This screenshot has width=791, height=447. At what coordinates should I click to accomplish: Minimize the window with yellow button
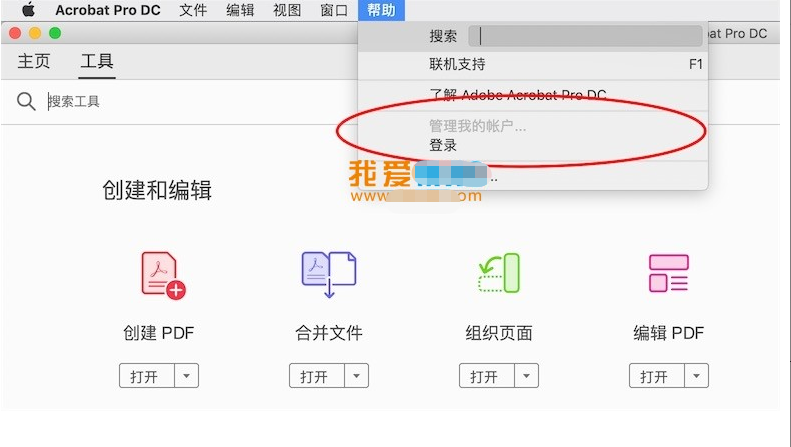[x=35, y=33]
